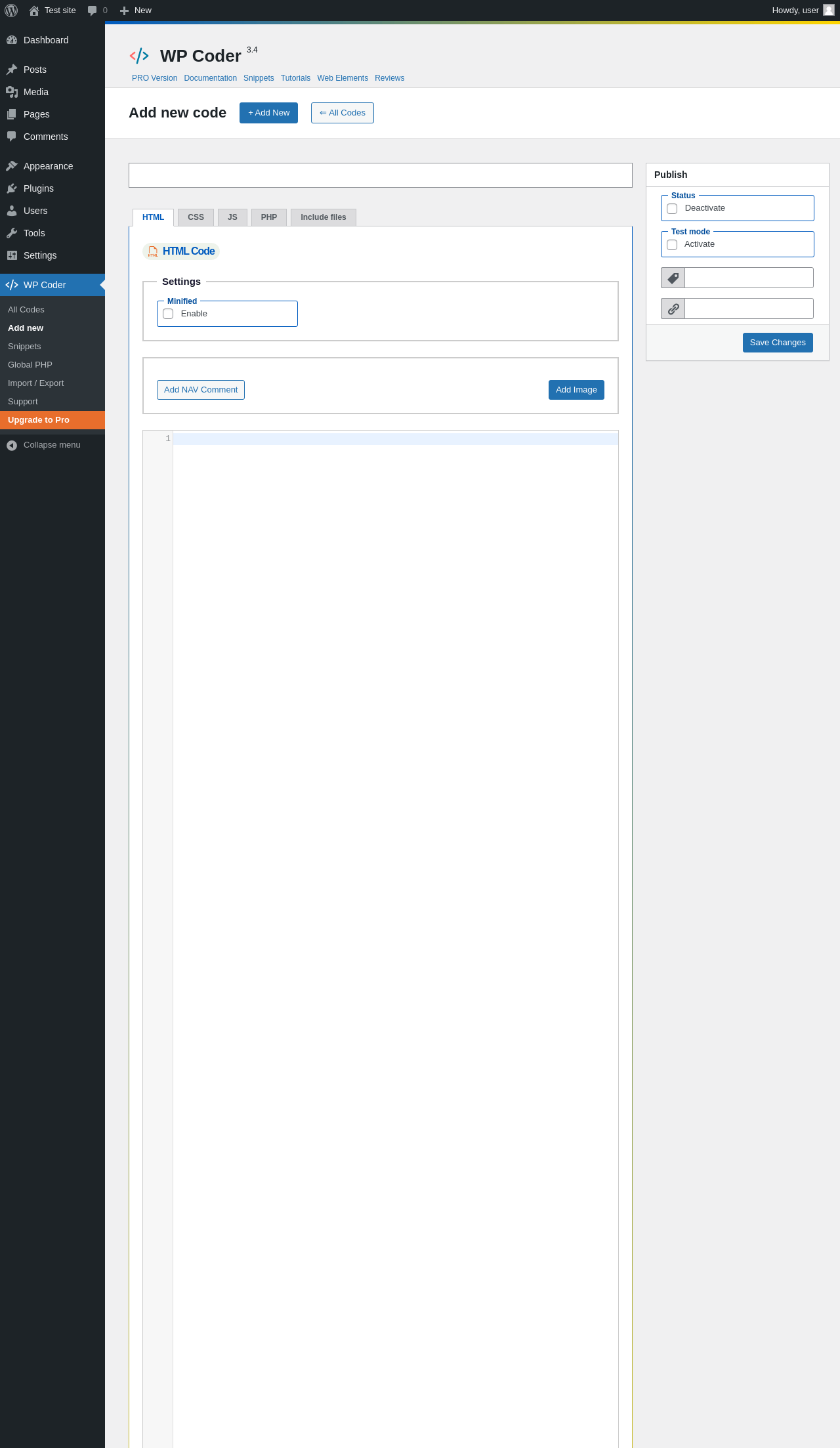840x1448 pixels.
Task: Click the comments bubble icon in admin bar
Action: click(92, 11)
